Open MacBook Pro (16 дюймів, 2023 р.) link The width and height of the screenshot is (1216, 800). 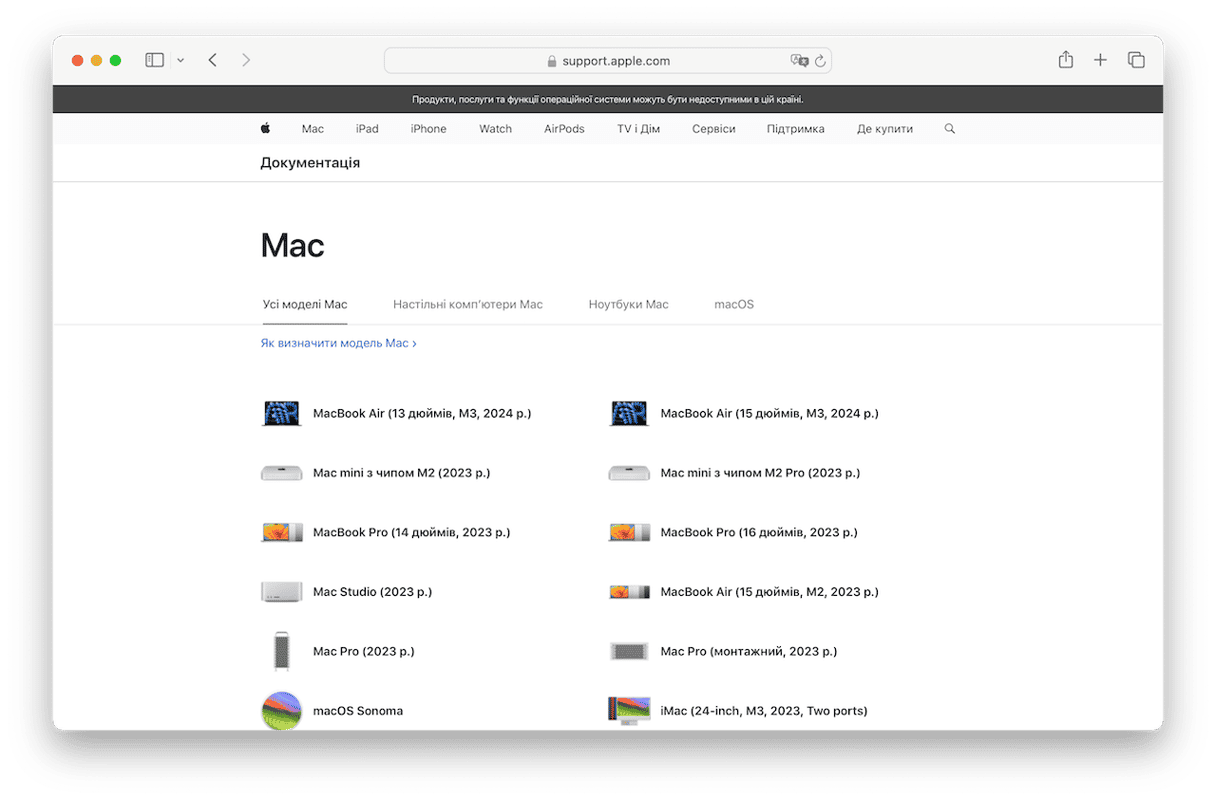tap(759, 532)
